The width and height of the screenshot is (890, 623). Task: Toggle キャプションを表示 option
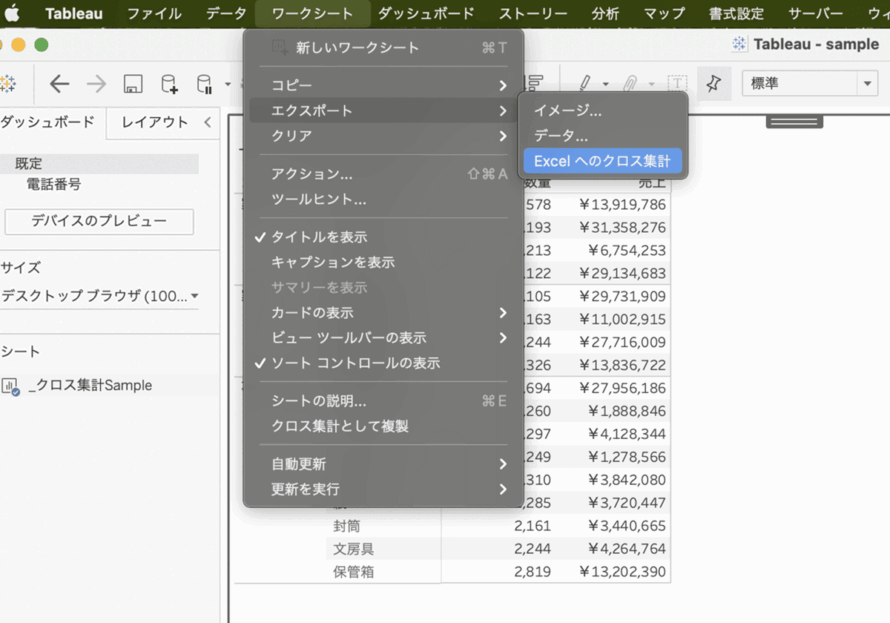383,262
